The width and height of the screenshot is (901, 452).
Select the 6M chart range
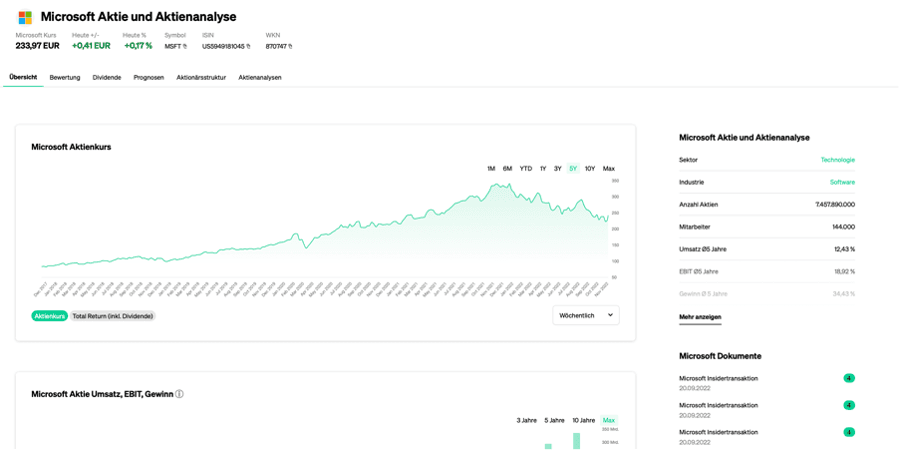(x=507, y=168)
